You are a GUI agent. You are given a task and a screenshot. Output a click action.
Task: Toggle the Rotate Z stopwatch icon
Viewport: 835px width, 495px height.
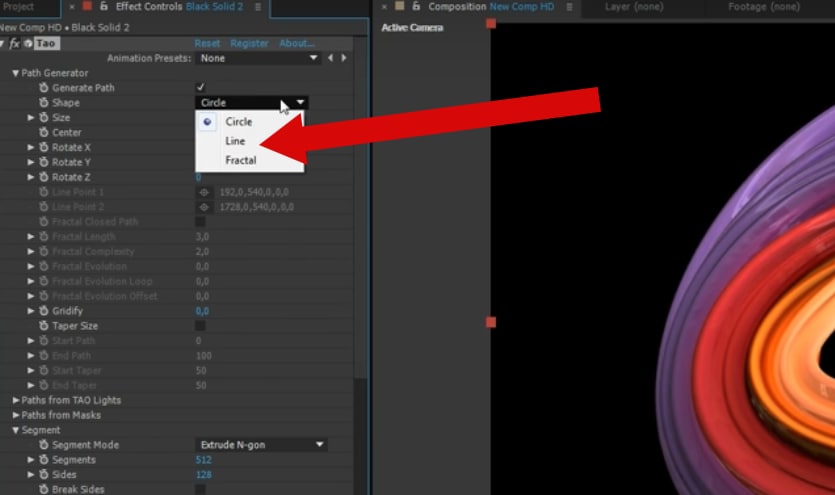click(x=44, y=177)
